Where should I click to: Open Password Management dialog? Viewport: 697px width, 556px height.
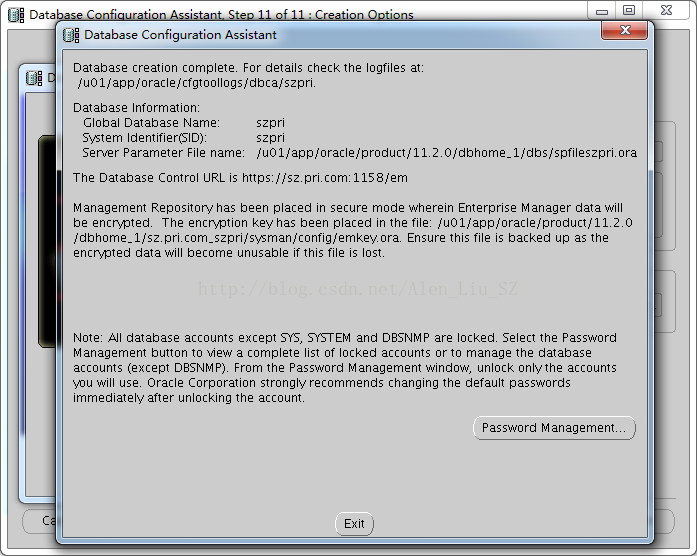tap(554, 428)
